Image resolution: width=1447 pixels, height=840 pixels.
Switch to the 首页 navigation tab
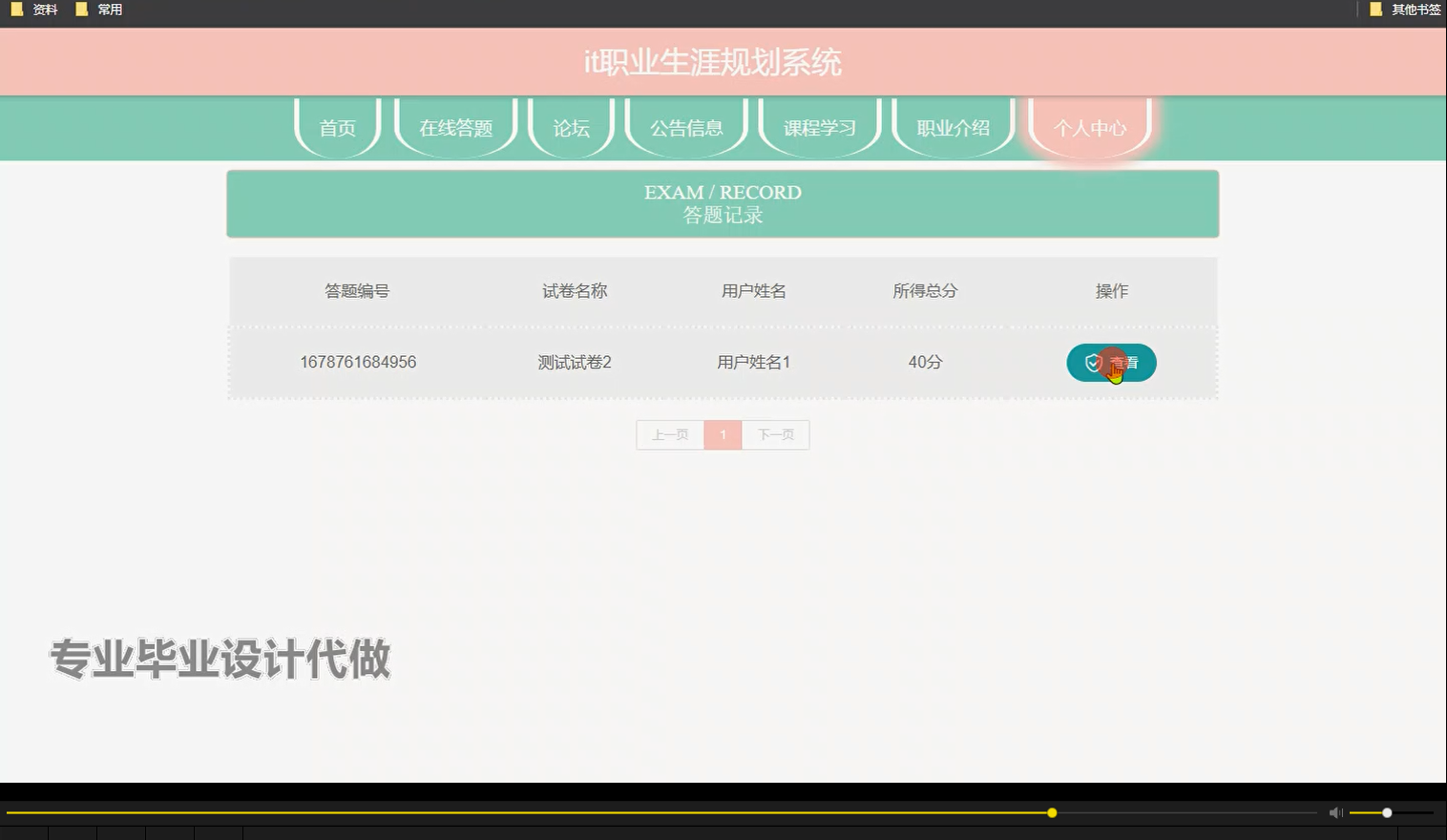[336, 126]
